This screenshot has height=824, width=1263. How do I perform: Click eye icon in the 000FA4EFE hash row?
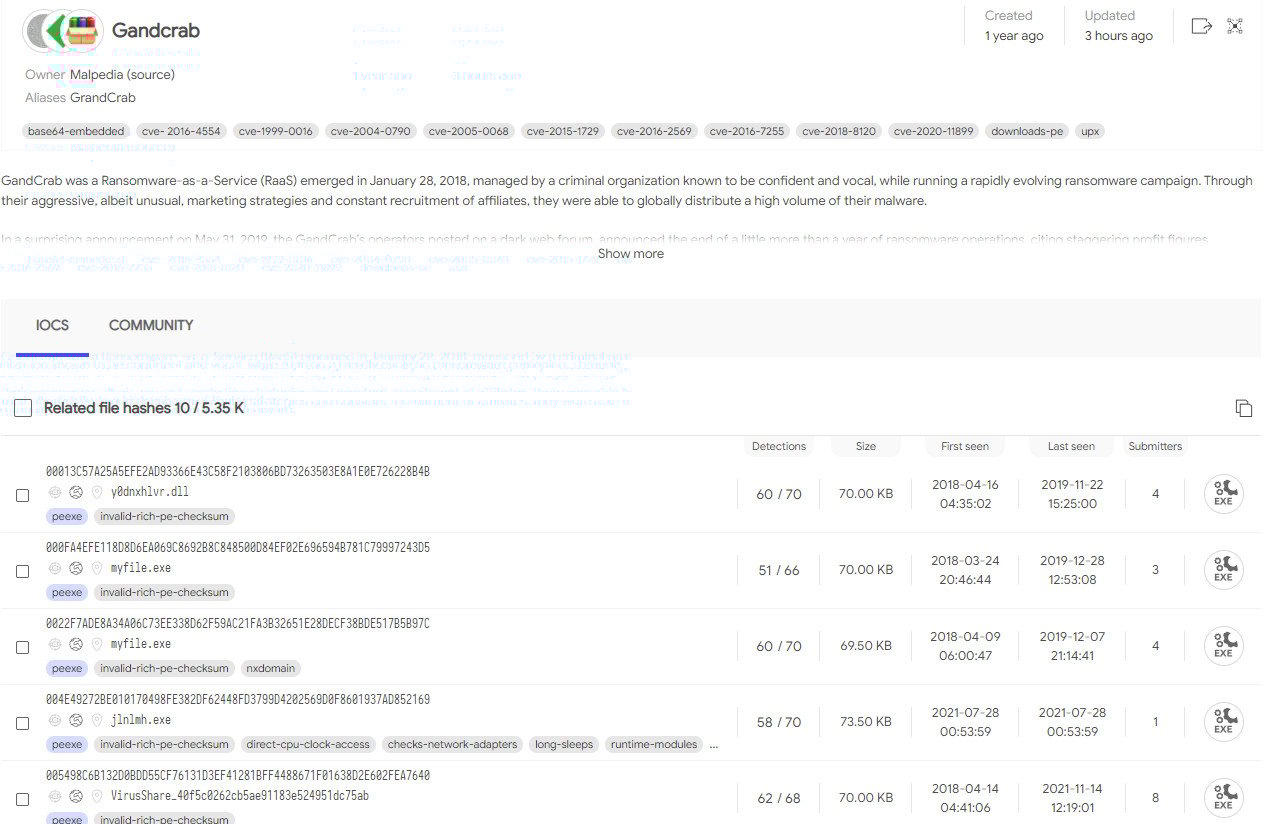(x=54, y=568)
